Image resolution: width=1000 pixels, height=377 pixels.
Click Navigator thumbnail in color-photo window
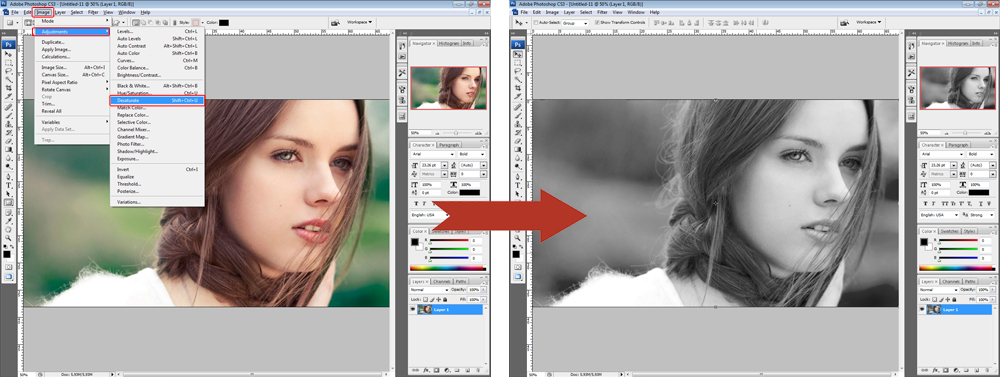448,87
